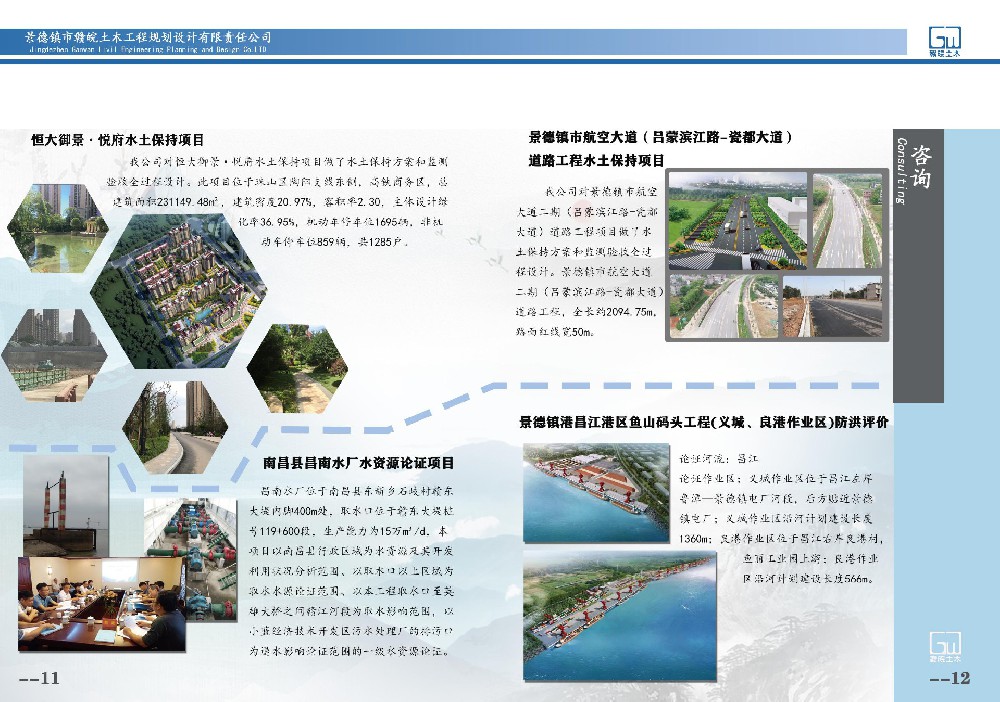Click the vertical Consulting label
The image size is (1000, 702).
pyautogui.click(x=902, y=170)
